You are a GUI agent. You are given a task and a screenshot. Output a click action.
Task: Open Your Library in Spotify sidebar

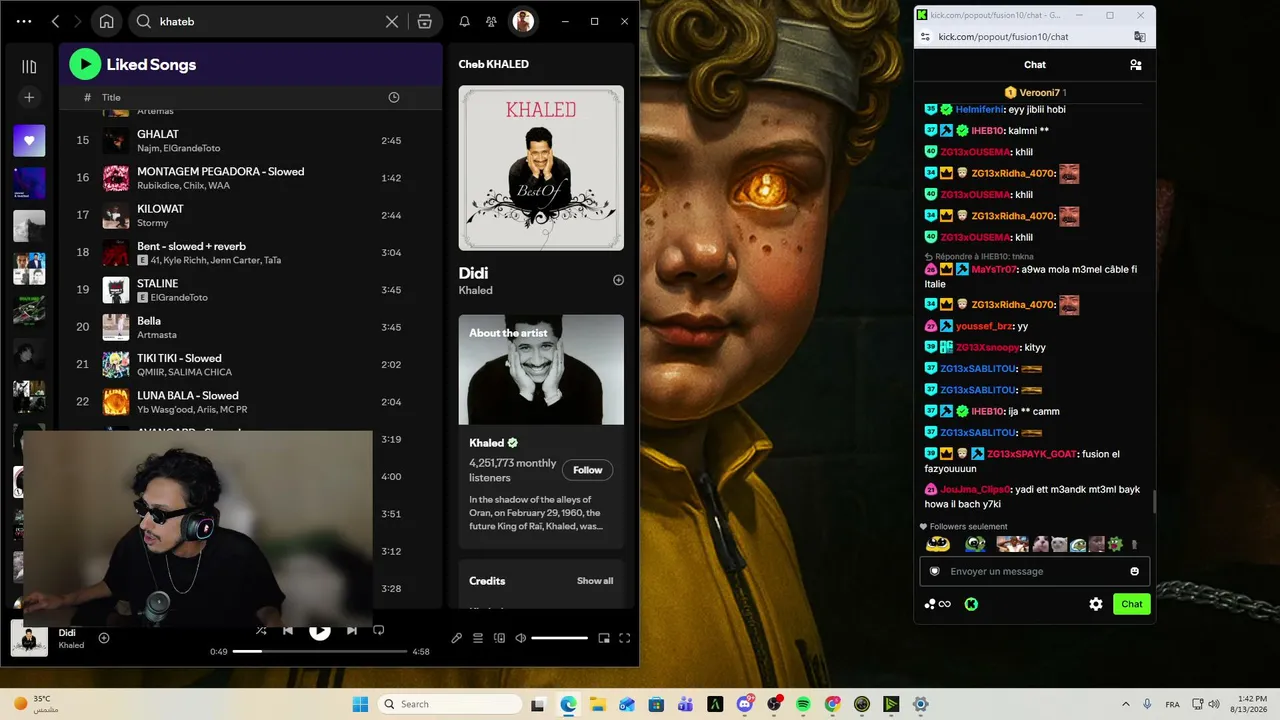point(29,66)
